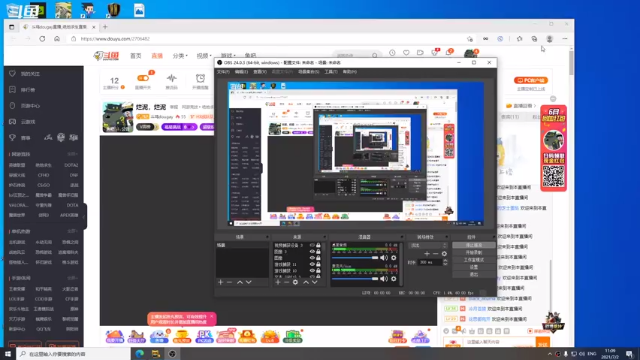This screenshot has height=360, width=640.
Task: Open the cloud gaming controller icon in sidebar
Action: click(x=12, y=122)
